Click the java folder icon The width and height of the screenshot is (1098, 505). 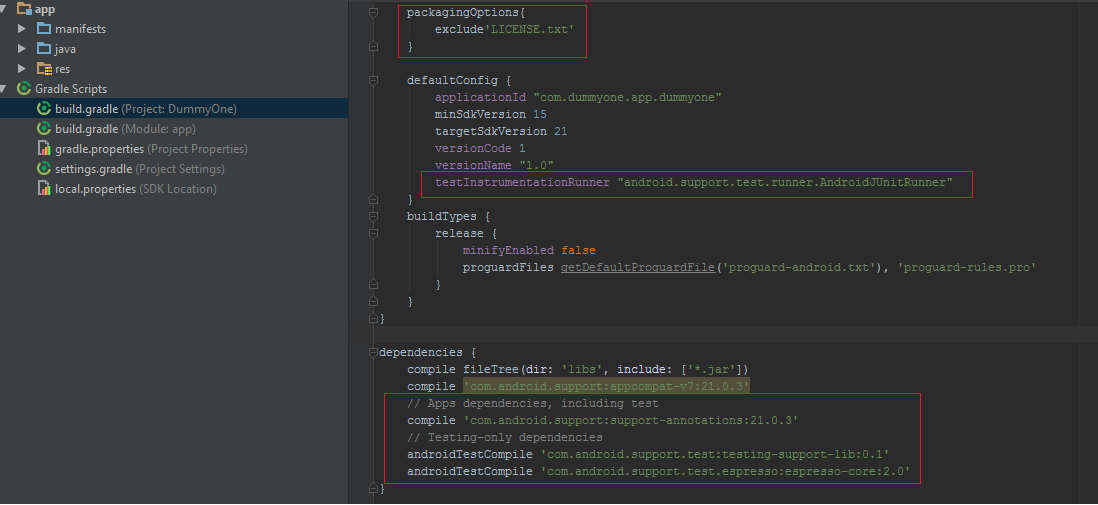tap(44, 49)
